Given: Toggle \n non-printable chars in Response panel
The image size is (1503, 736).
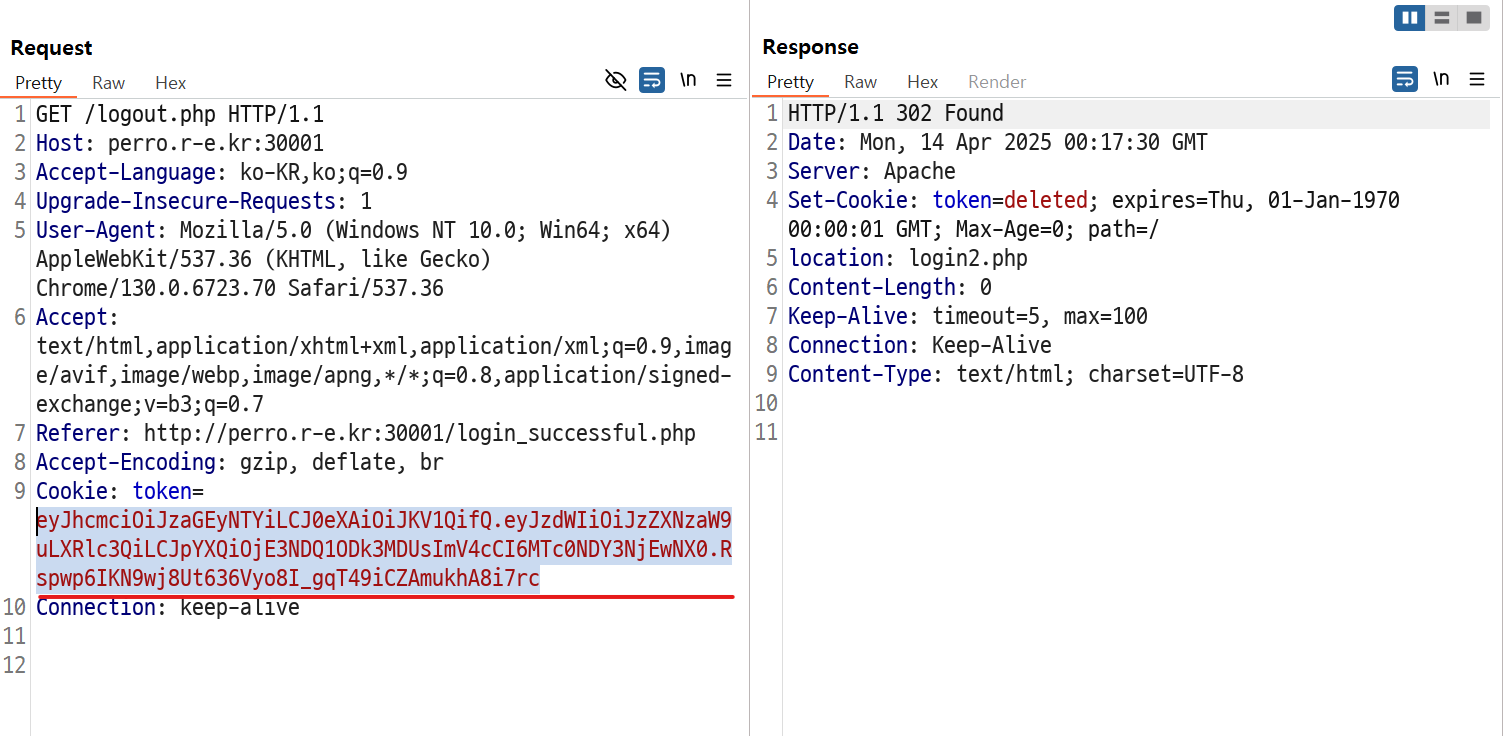Looking at the screenshot, I should [x=1441, y=79].
